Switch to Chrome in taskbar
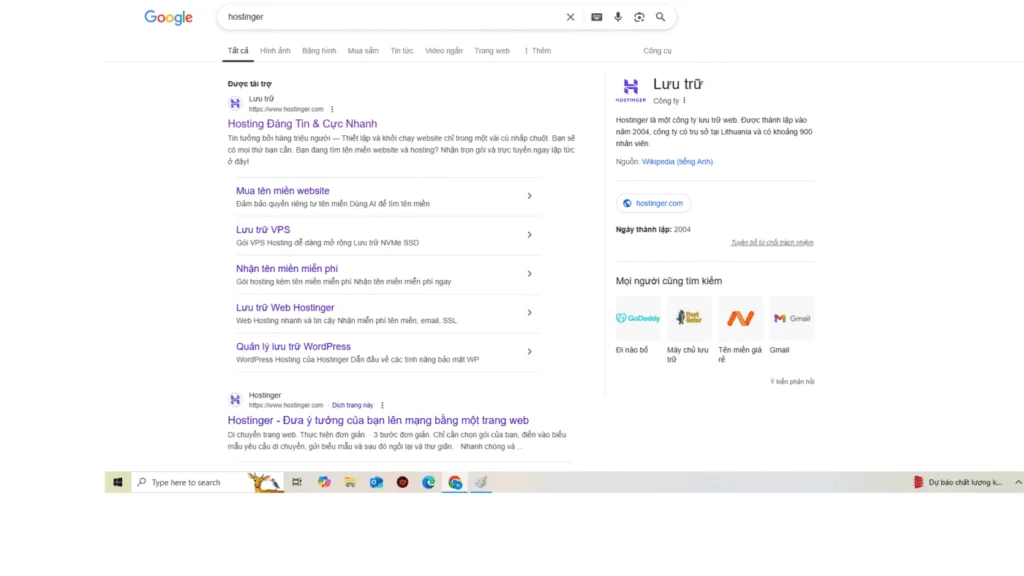 [455, 482]
